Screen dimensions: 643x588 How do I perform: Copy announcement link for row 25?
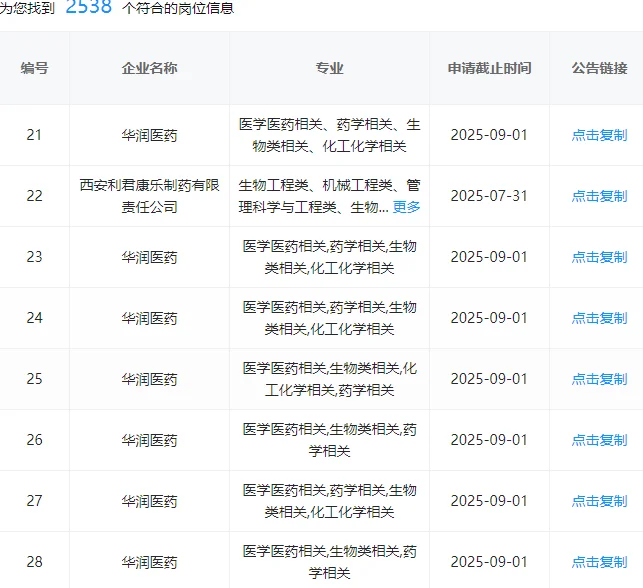pos(600,379)
